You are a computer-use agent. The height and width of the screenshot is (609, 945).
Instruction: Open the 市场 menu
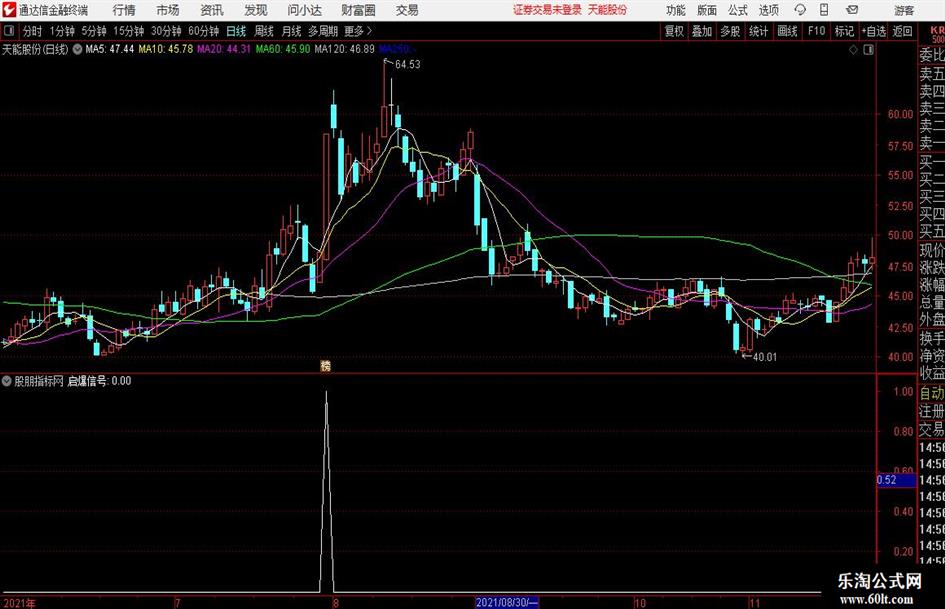[x=168, y=10]
